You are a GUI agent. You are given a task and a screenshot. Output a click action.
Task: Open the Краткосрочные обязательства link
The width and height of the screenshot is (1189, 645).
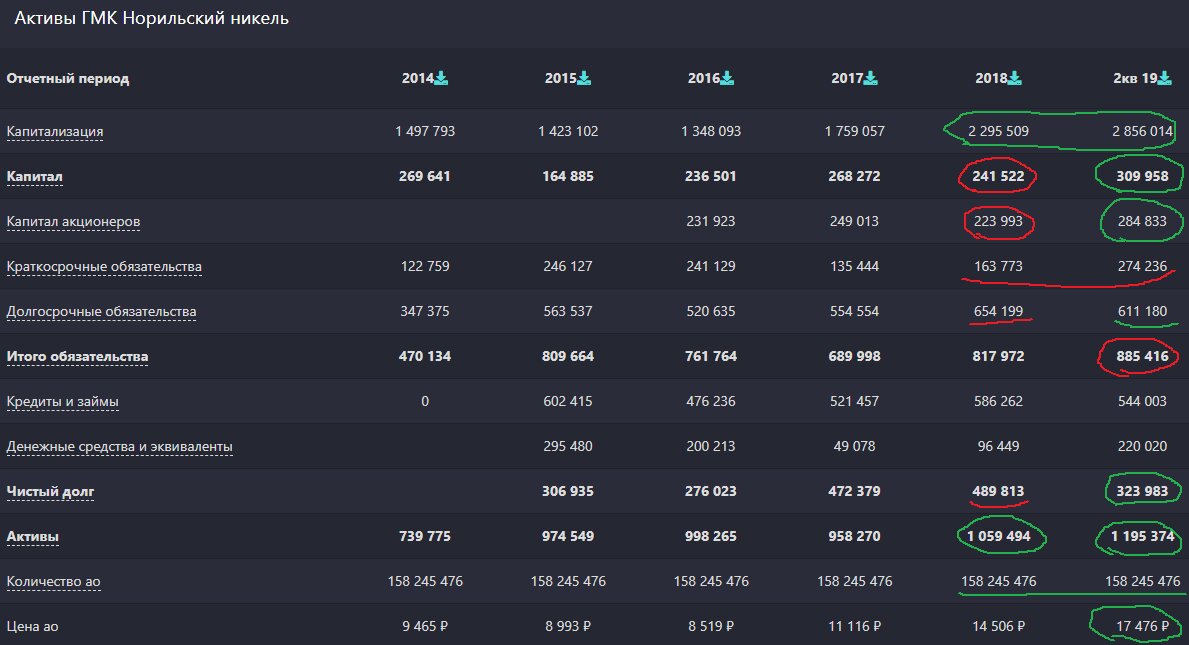104,267
